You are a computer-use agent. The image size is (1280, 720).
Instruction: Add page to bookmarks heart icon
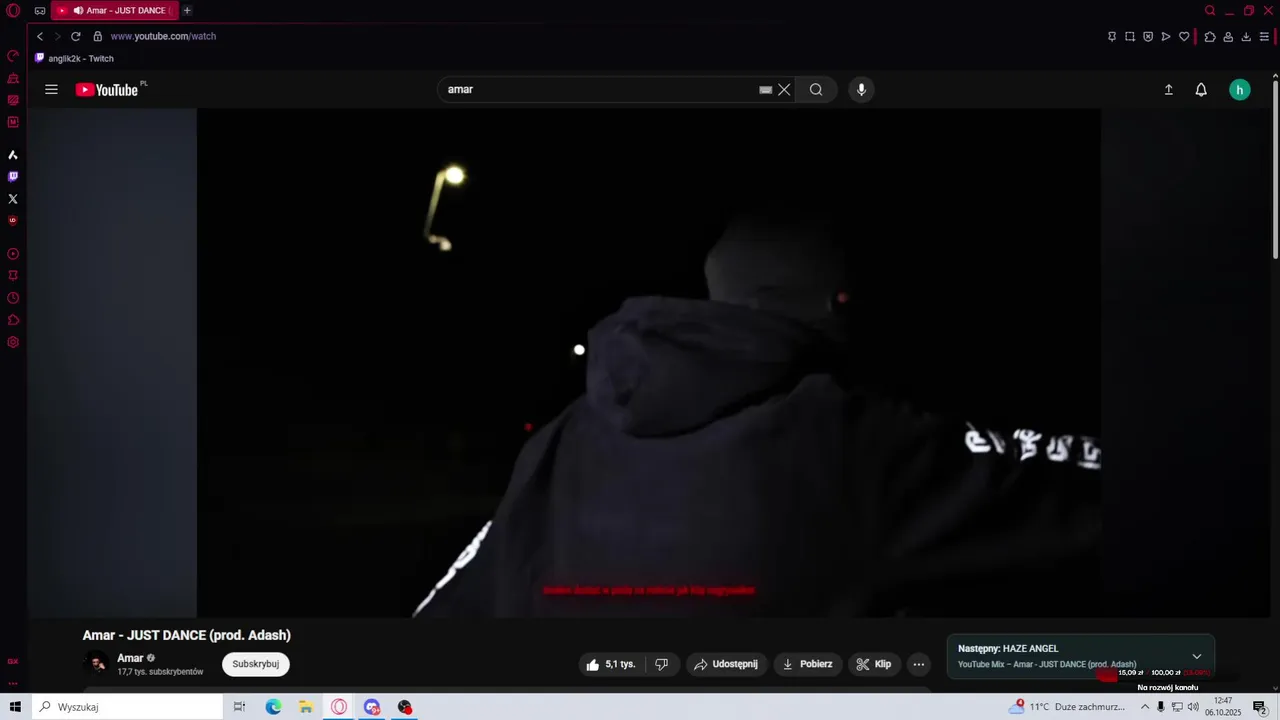pos(1184,37)
